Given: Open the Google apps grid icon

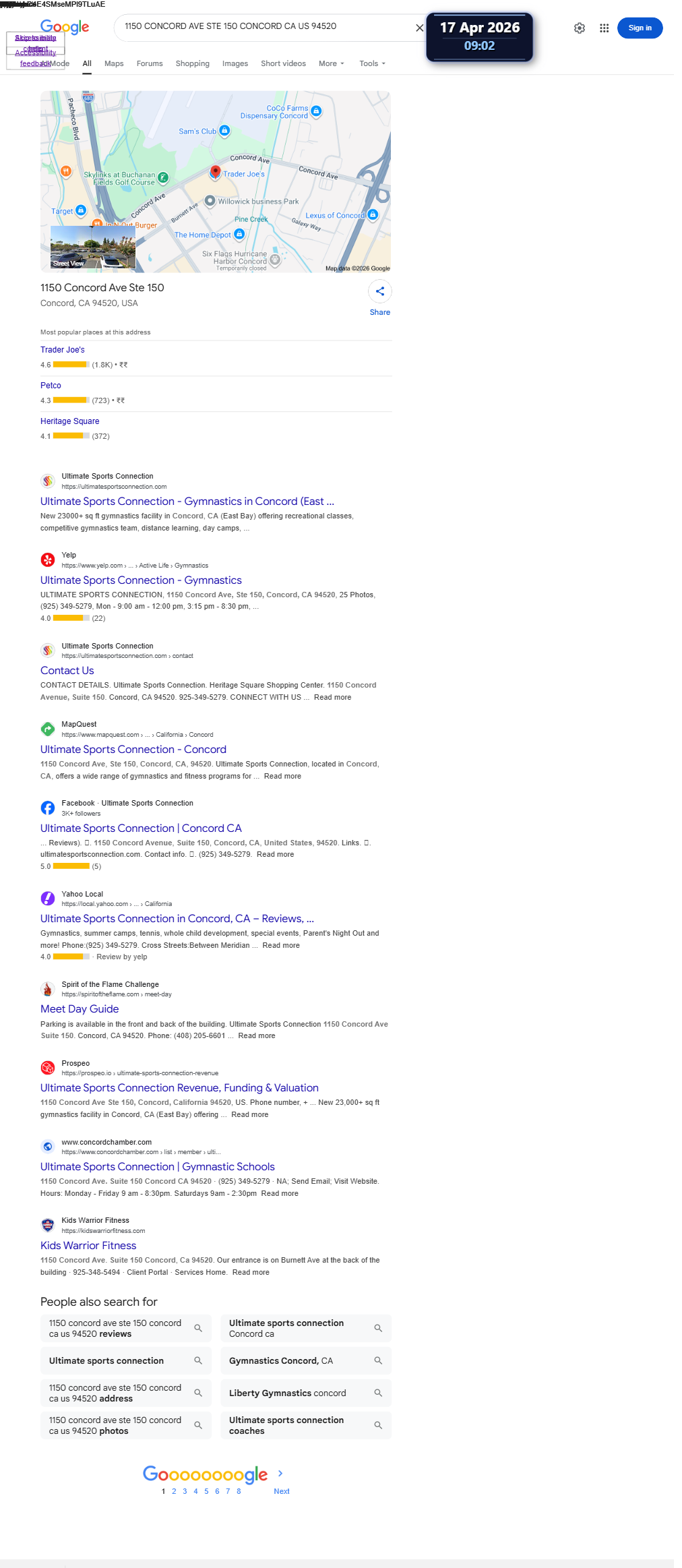Looking at the screenshot, I should point(604,28).
